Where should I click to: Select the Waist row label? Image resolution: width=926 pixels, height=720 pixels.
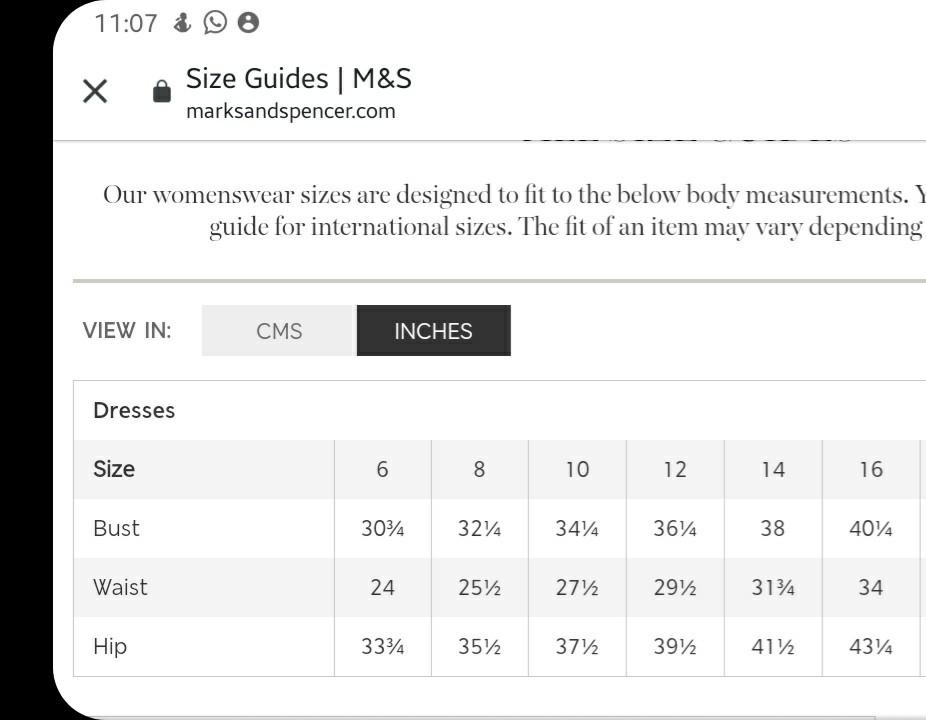click(120, 588)
